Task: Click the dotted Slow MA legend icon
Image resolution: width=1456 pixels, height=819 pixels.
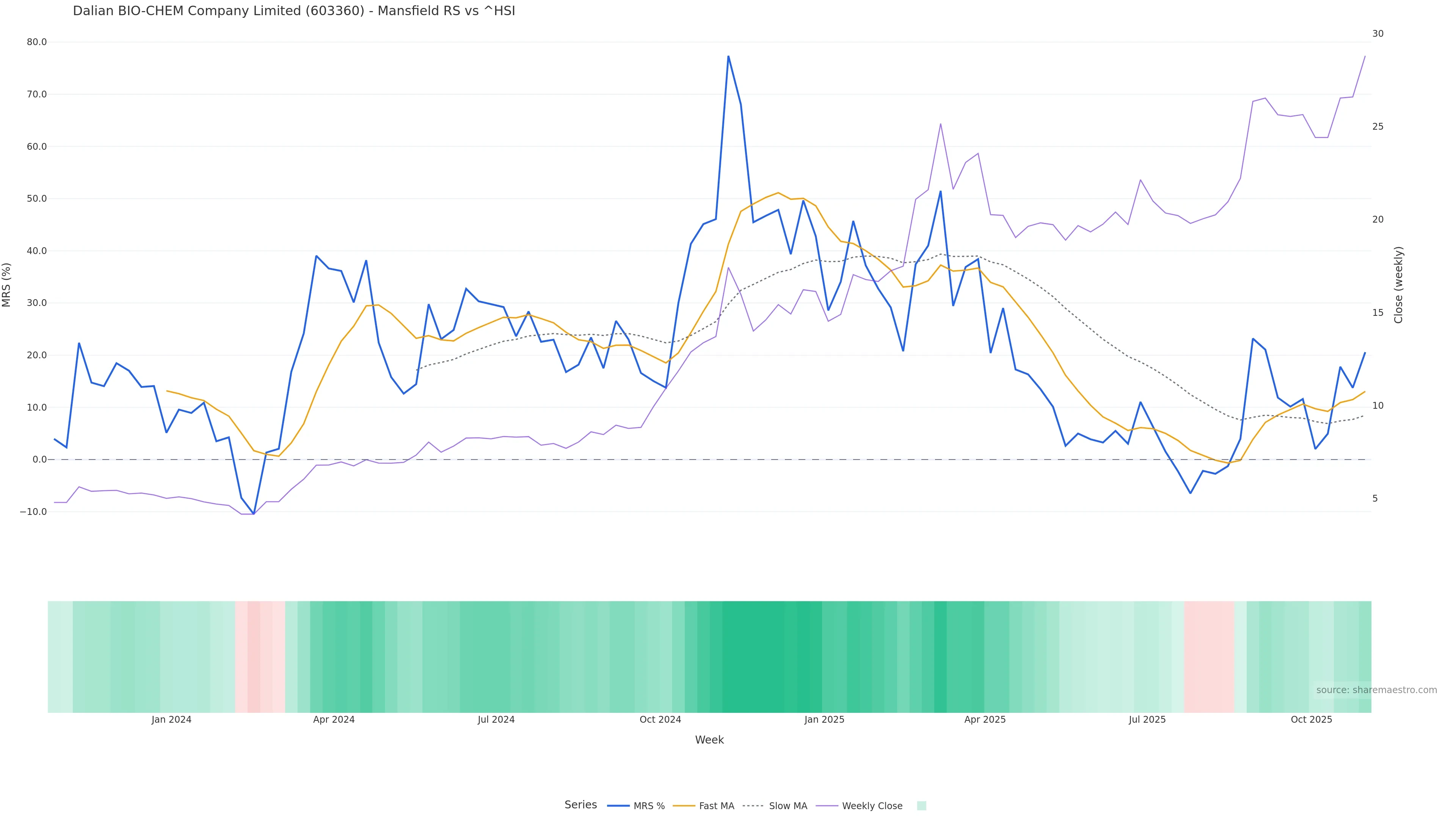Action: 753,806
